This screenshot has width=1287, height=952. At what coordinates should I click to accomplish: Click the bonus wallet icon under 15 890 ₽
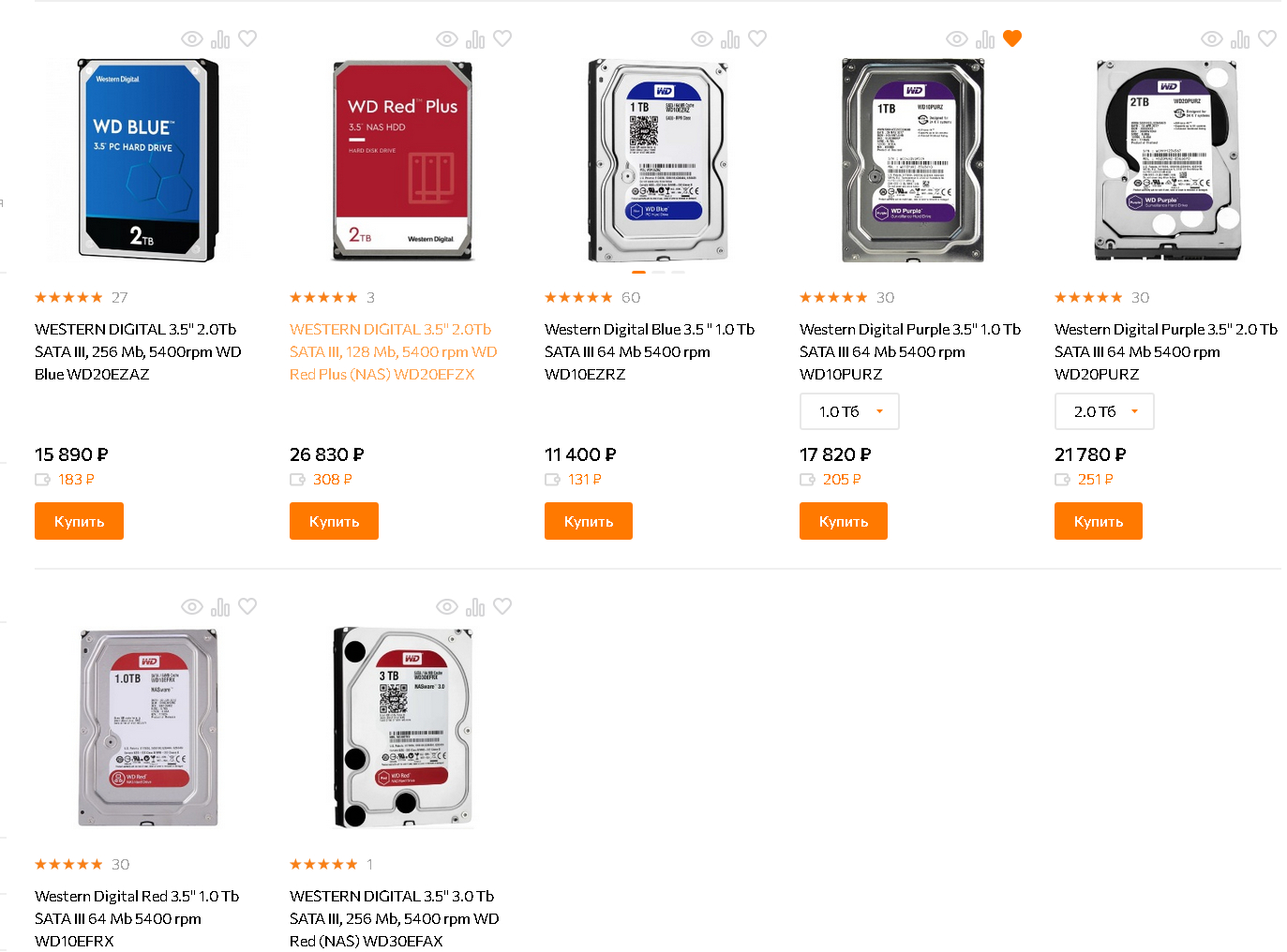pyautogui.click(x=43, y=480)
